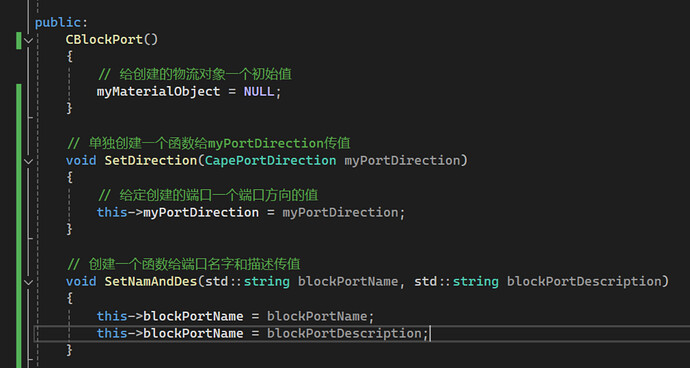
Task: Collapse the CBlockPort() constructor fold chevron
Action: point(28,40)
